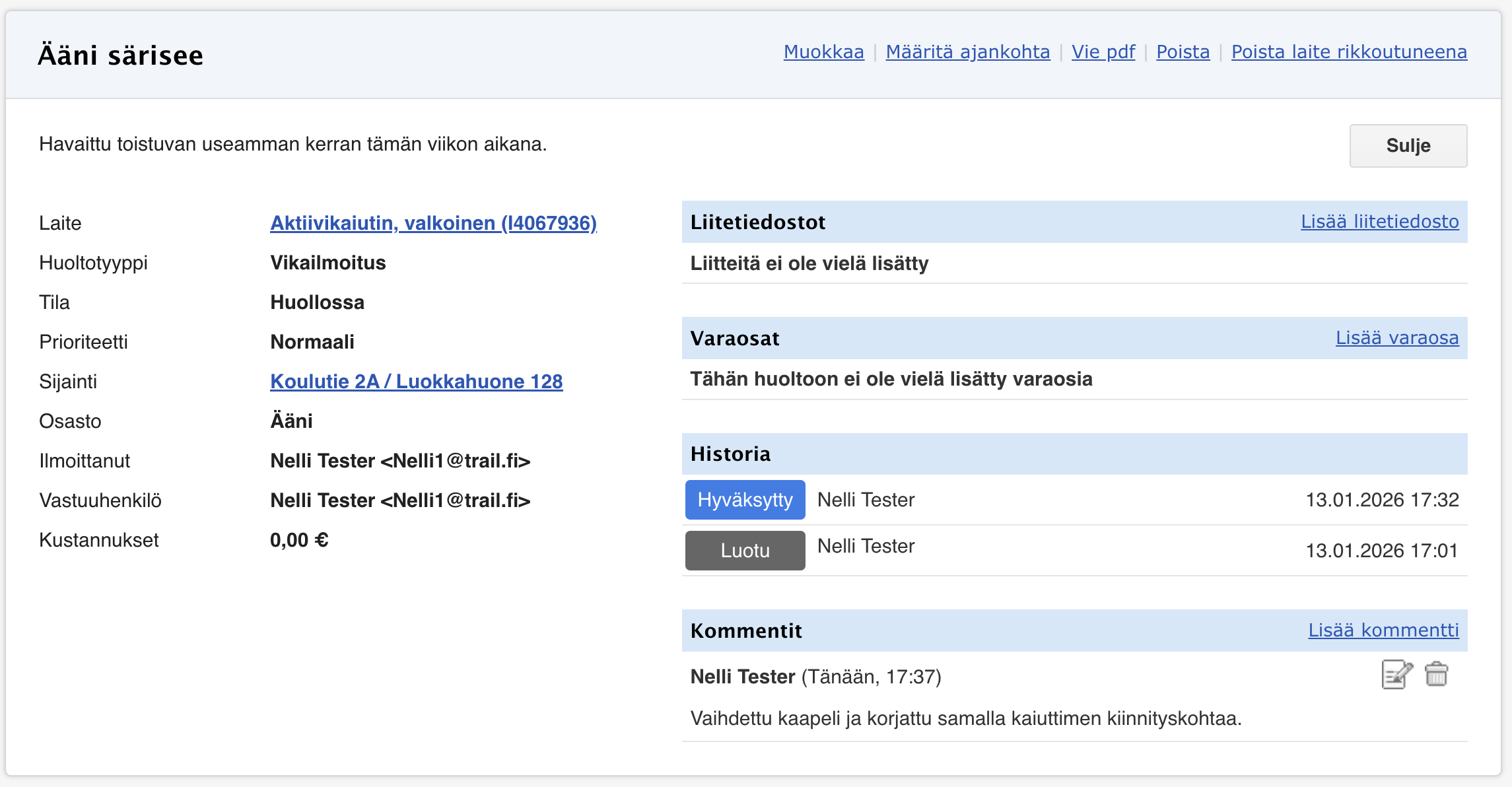Viewport: 1512px width, 787px height.
Task: Open the Aktiivikaiutin, valkoinen device link
Action: tap(433, 223)
